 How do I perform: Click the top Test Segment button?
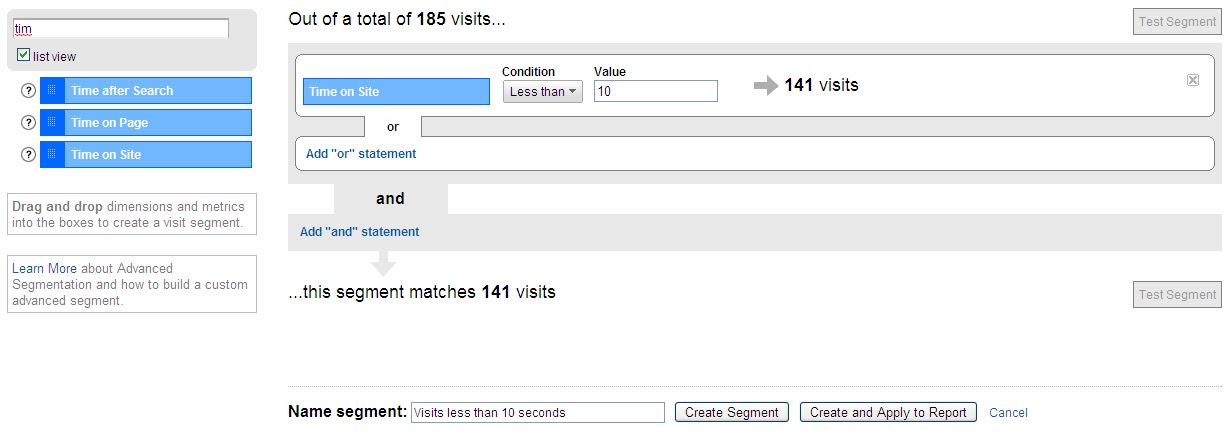[1177, 22]
